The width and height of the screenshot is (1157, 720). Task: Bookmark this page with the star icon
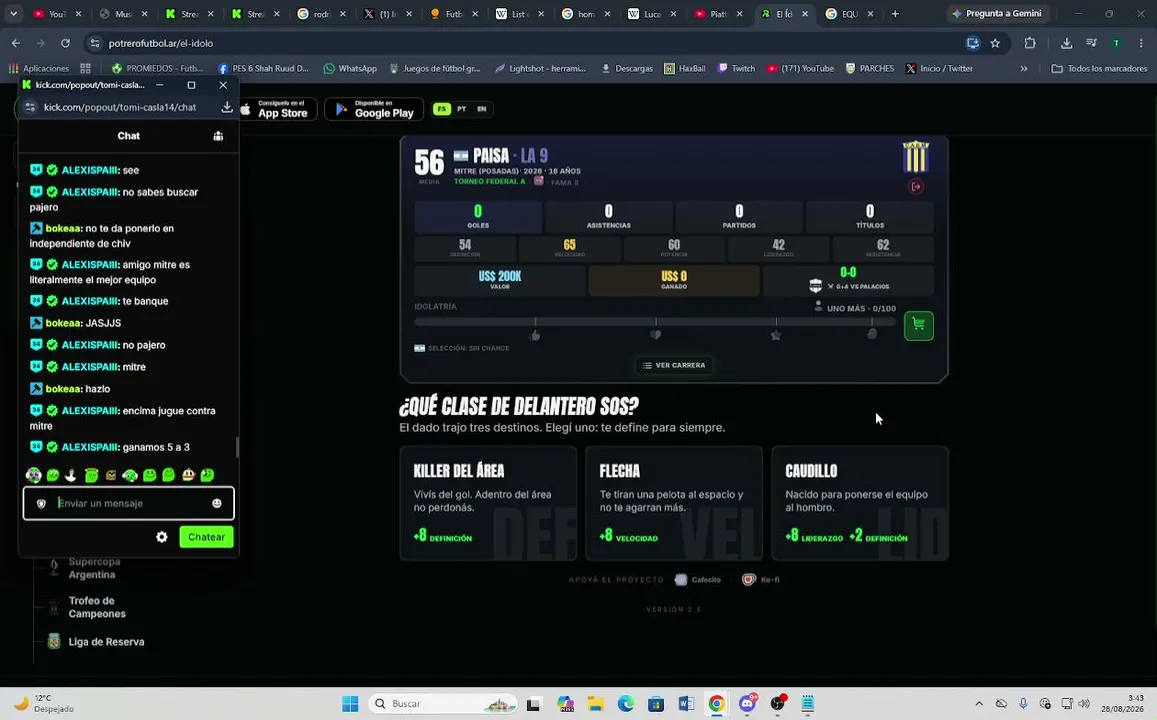pyautogui.click(x=995, y=44)
